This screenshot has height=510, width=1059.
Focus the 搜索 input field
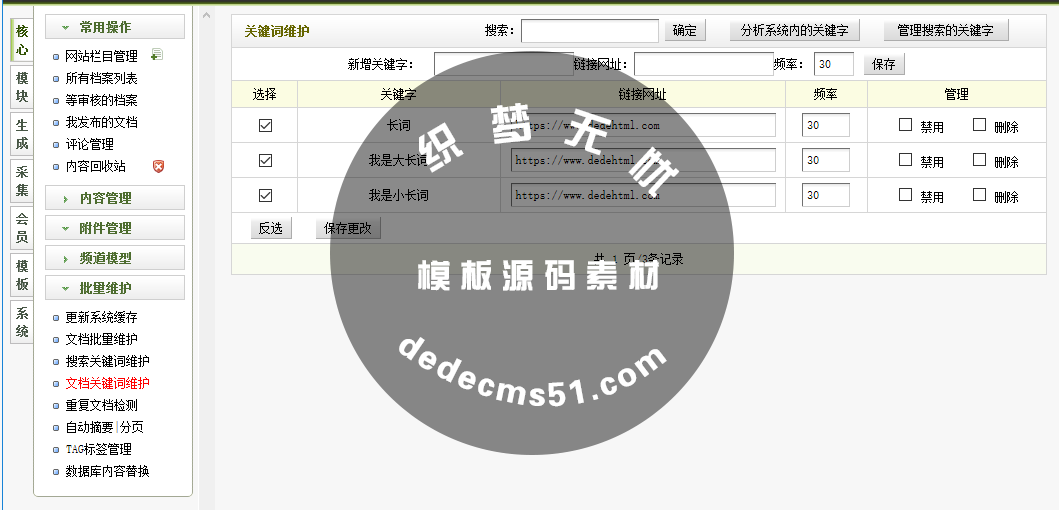coord(590,30)
